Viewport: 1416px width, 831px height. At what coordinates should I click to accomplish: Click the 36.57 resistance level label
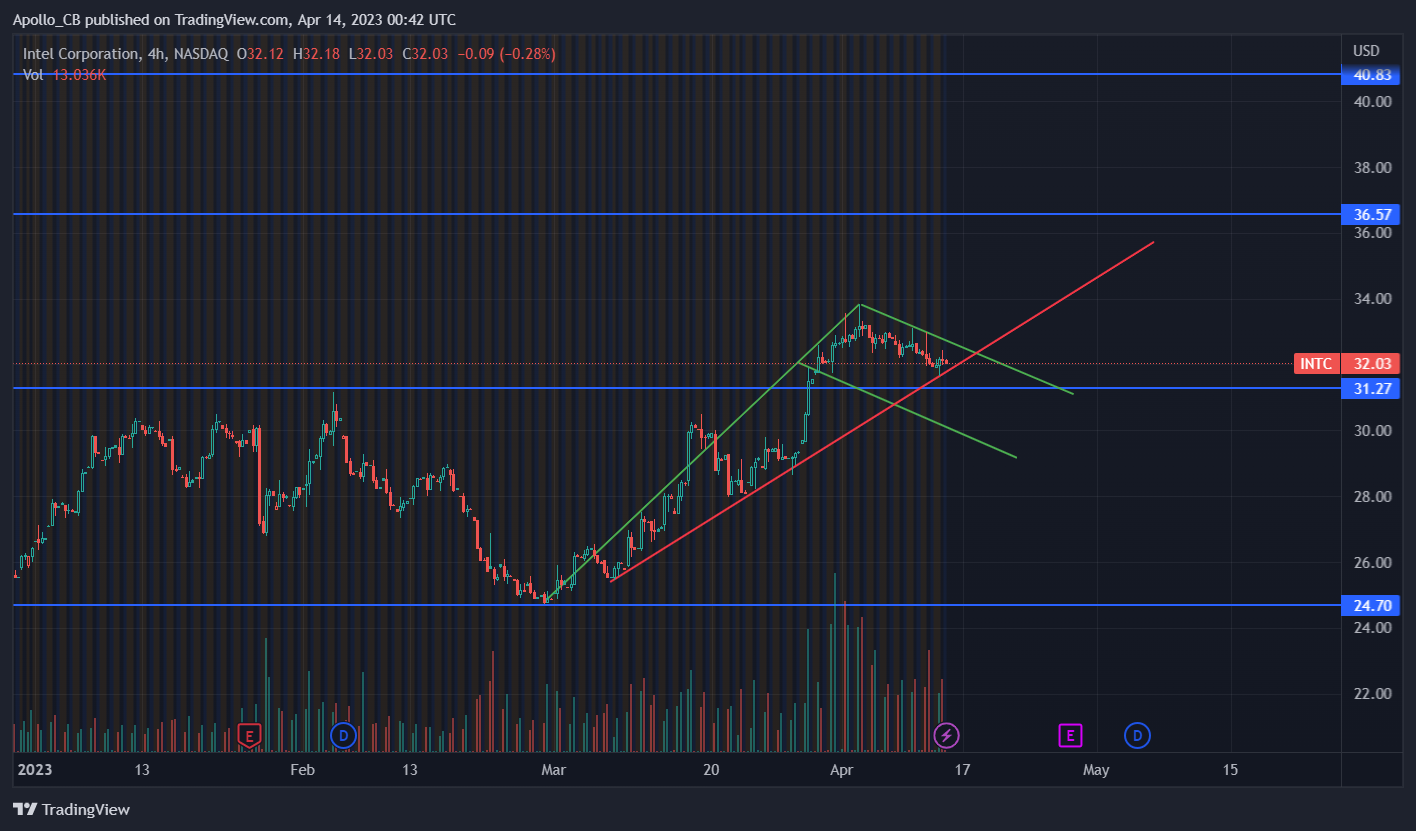click(1370, 214)
